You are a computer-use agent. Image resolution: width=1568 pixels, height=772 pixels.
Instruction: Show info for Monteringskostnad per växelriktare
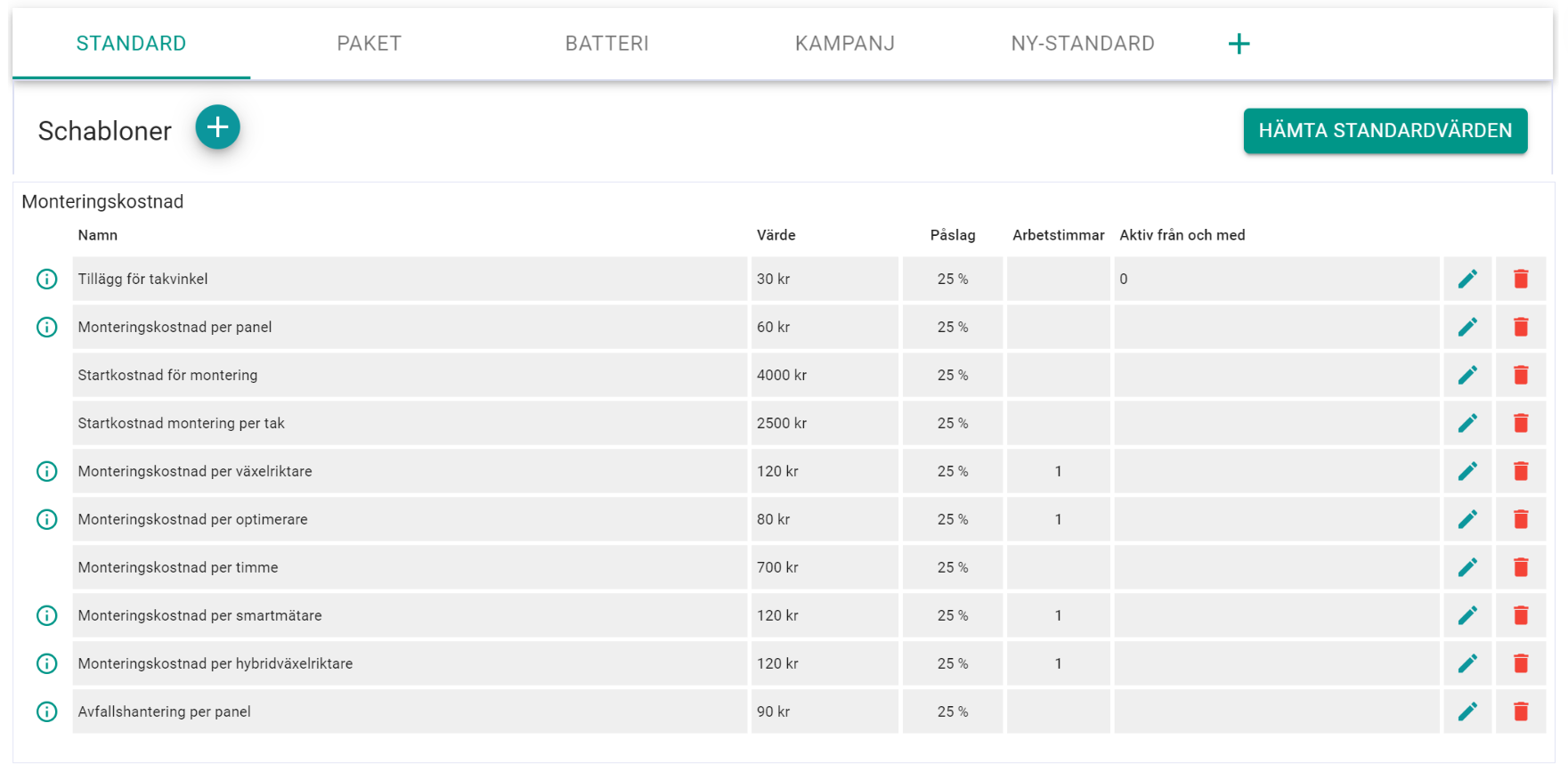(x=47, y=471)
